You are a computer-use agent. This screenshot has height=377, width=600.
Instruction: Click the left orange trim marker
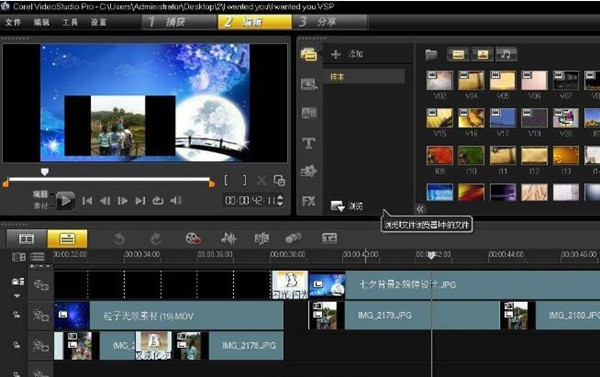point(6,184)
